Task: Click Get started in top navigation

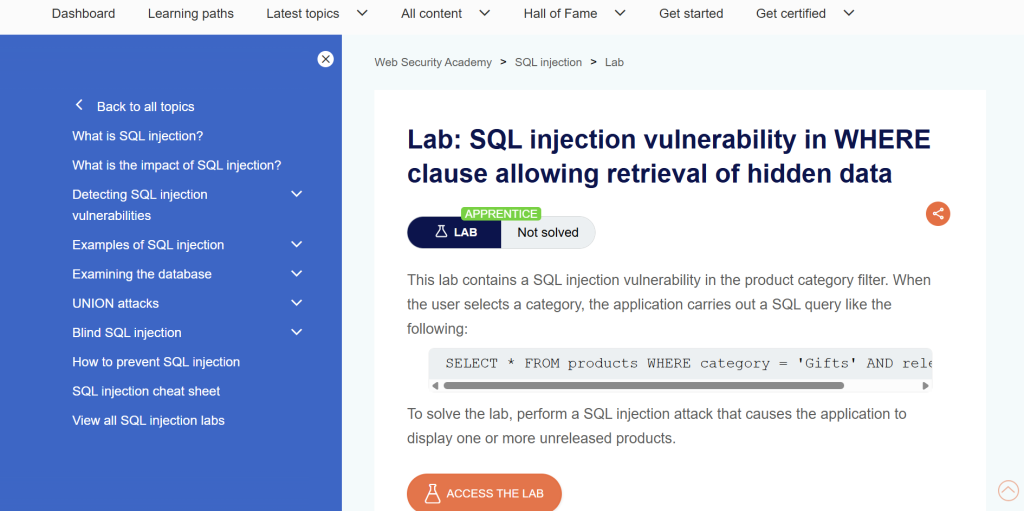Action: click(x=691, y=13)
